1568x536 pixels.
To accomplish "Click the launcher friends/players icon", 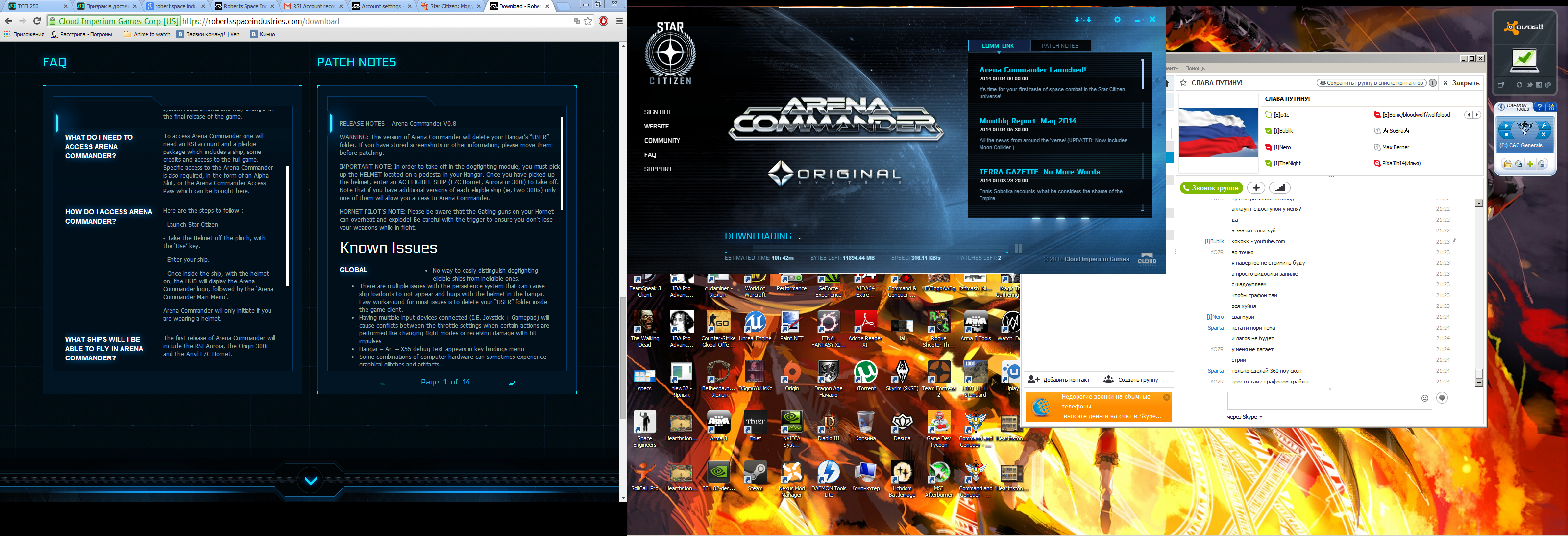I will click(x=1083, y=20).
